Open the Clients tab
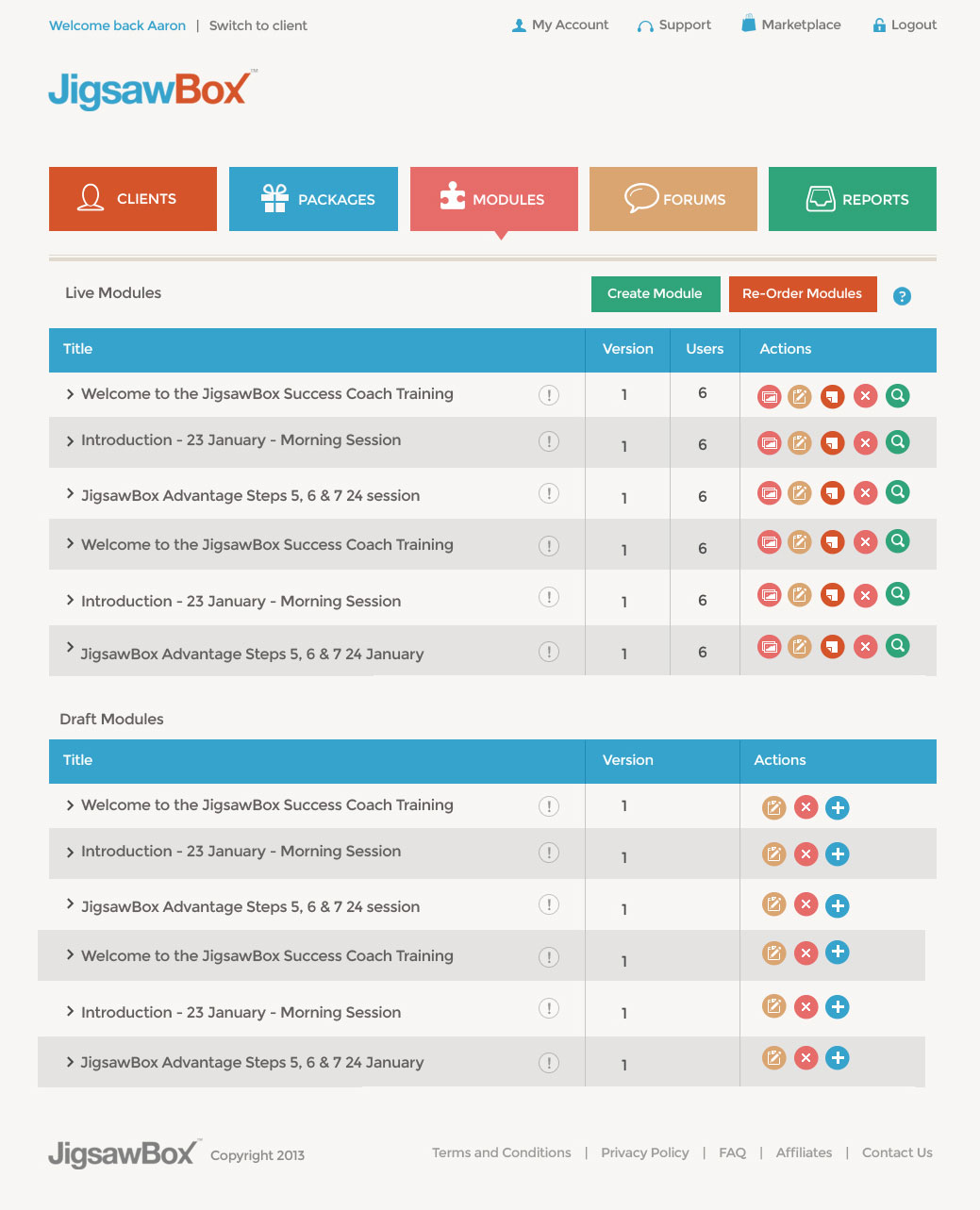Screen dimensions: 980x1210 (x=133, y=199)
